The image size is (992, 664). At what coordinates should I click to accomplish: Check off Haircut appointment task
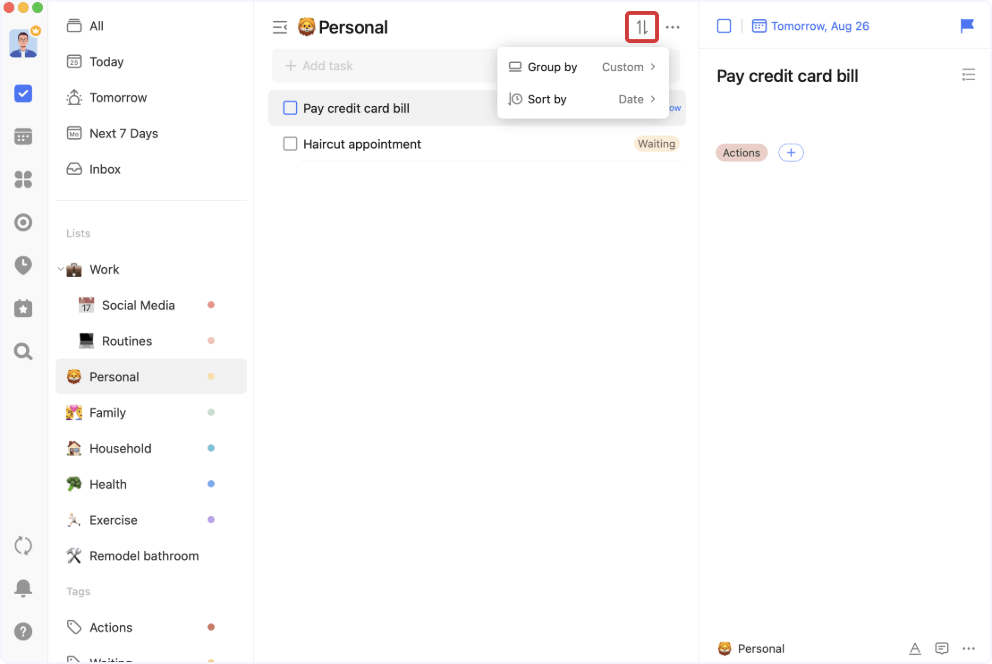pyautogui.click(x=290, y=144)
